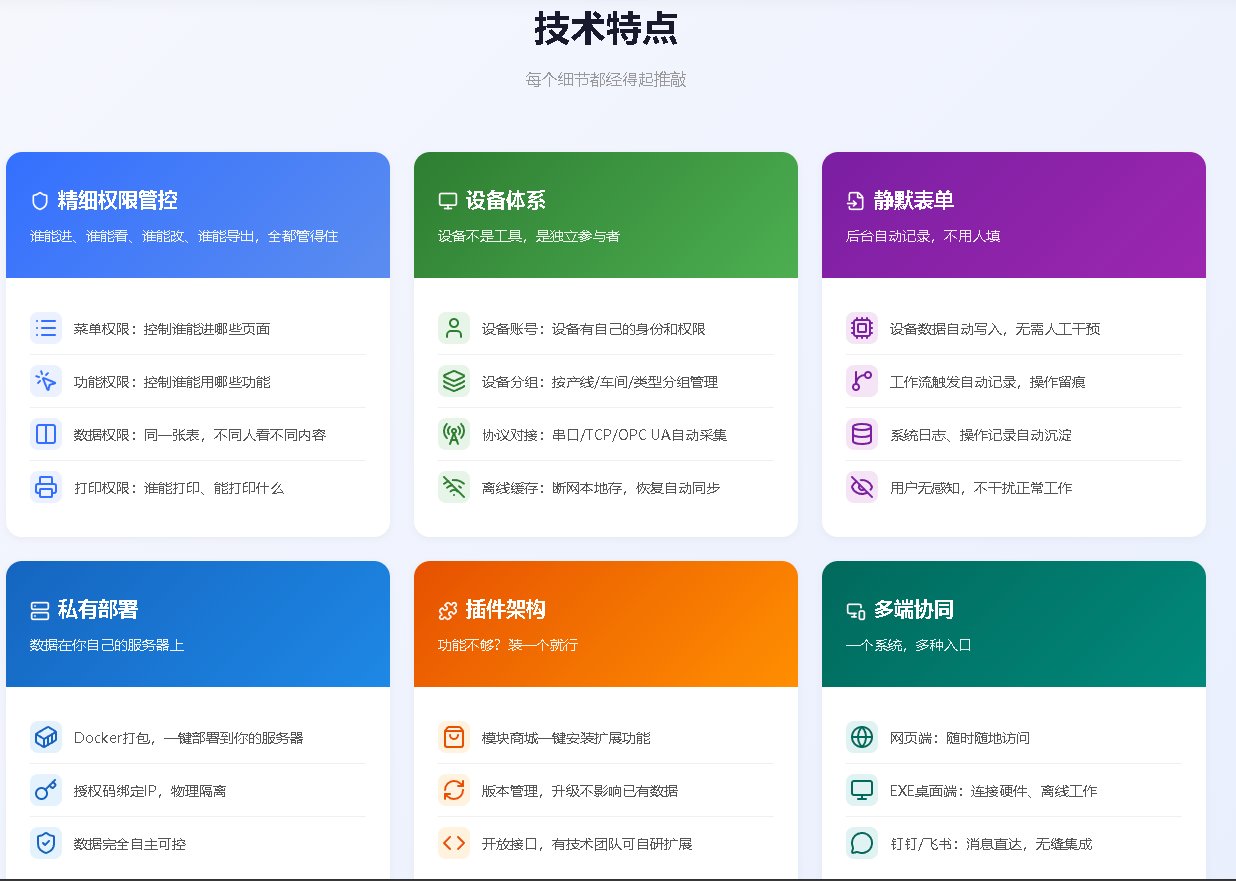Click the 静默表单 card title
Viewport: 1236px width, 881px height.
pos(914,201)
